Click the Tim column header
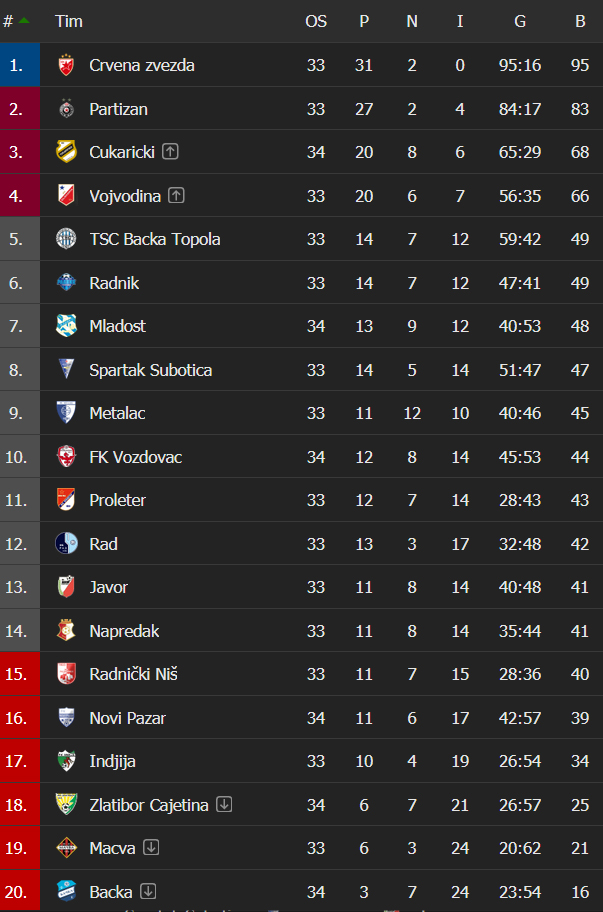Viewport: 603px width, 912px height. point(69,22)
